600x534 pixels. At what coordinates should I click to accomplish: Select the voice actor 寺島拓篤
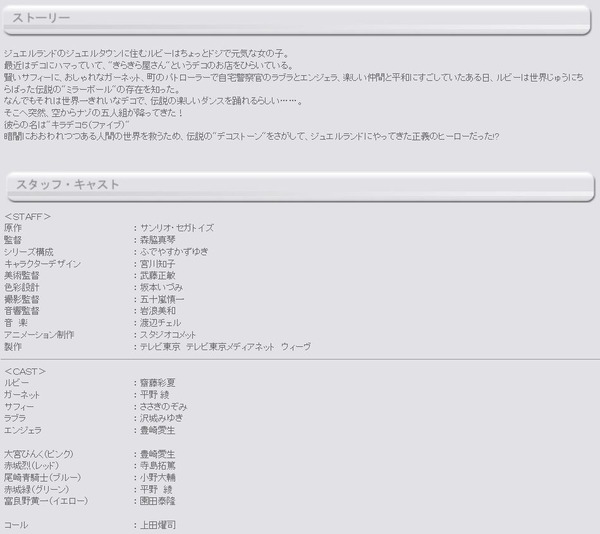pyautogui.click(x=158, y=466)
